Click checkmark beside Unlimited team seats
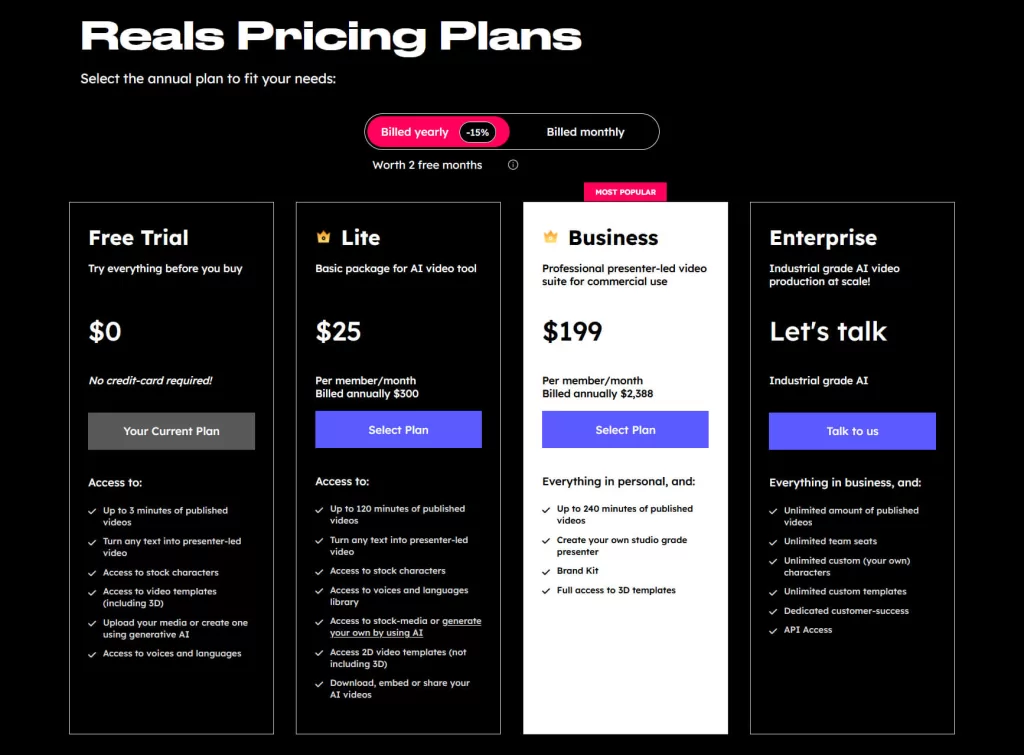1024x755 pixels. [x=773, y=542]
